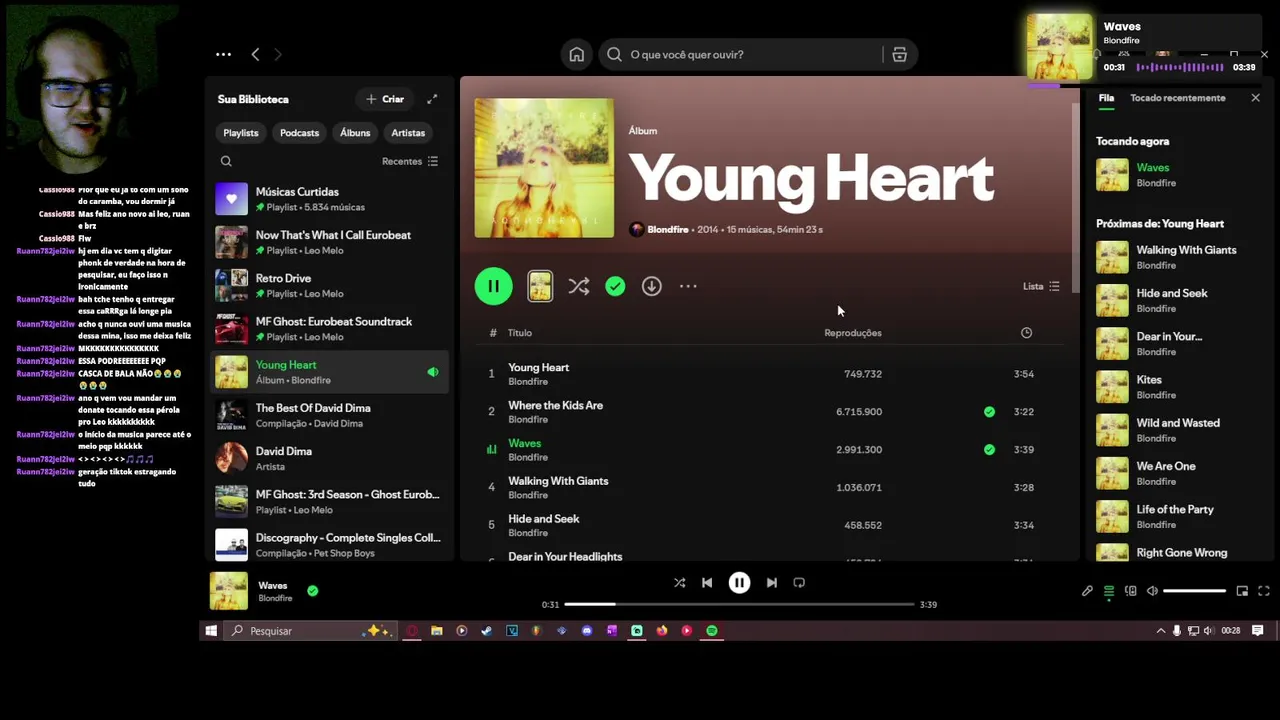This screenshot has width=1280, height=720.
Task: Skip to previous track in the player bar
Action: [x=707, y=582]
